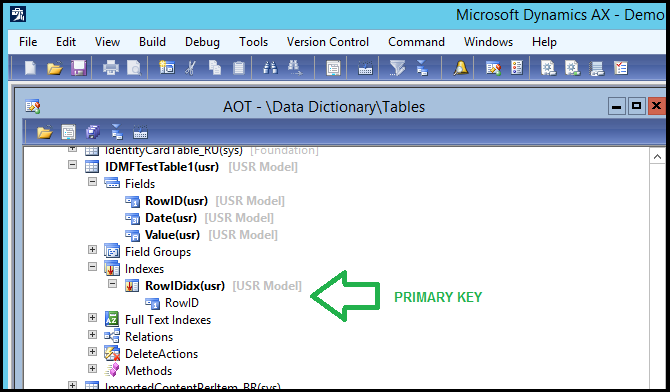Click the first gear document icon
Screen dimensions: 670x392
tap(548, 68)
